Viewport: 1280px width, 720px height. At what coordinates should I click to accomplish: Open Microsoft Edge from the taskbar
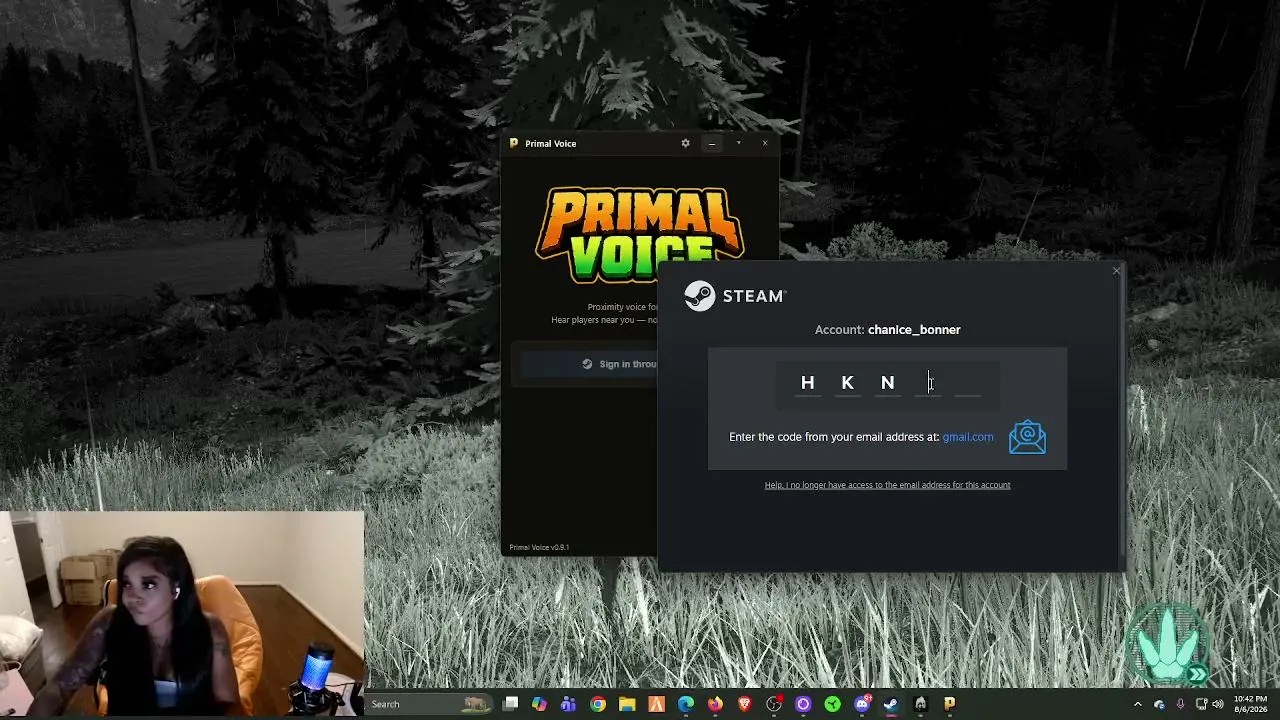point(686,704)
